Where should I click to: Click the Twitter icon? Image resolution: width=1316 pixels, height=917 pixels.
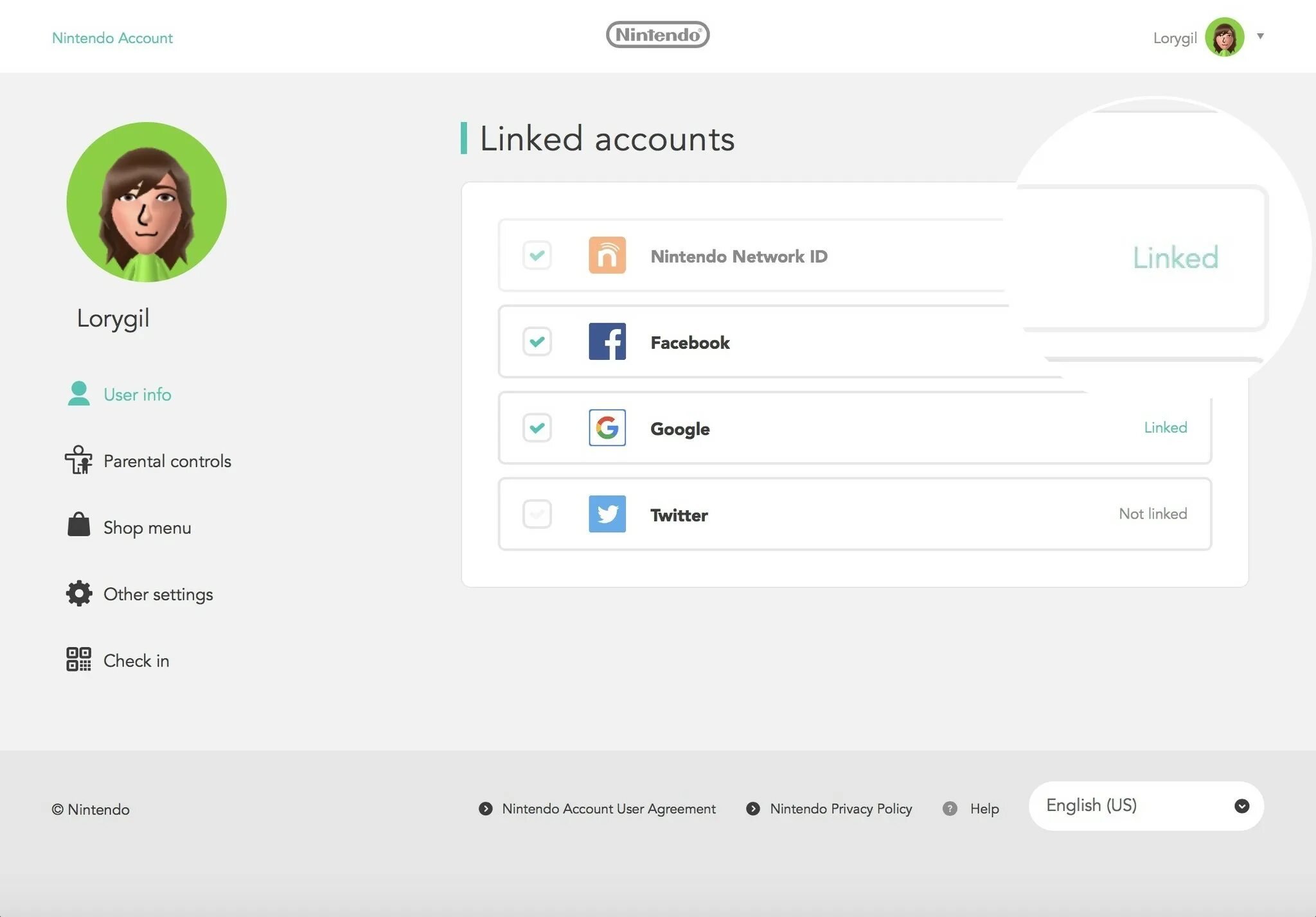coord(607,513)
